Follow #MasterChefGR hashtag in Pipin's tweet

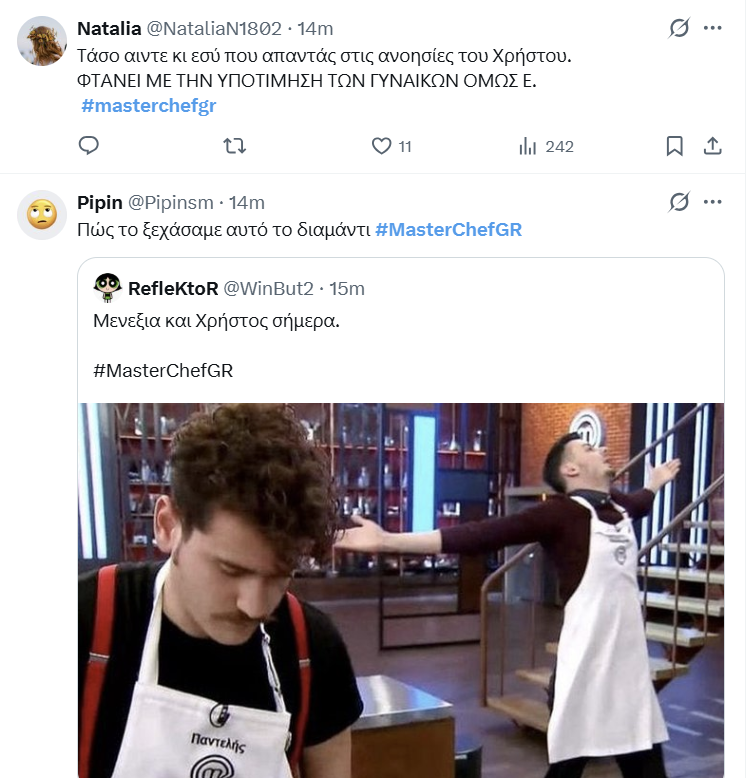(448, 230)
